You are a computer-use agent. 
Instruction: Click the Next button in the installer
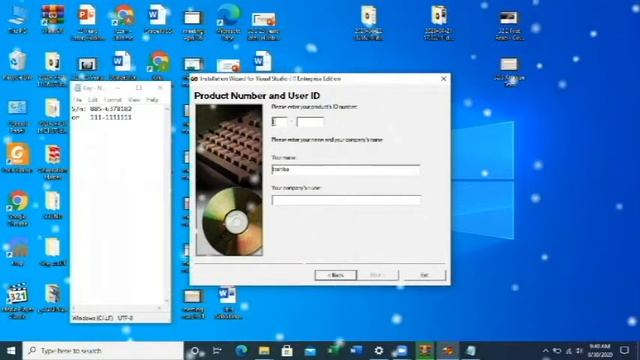click(378, 275)
